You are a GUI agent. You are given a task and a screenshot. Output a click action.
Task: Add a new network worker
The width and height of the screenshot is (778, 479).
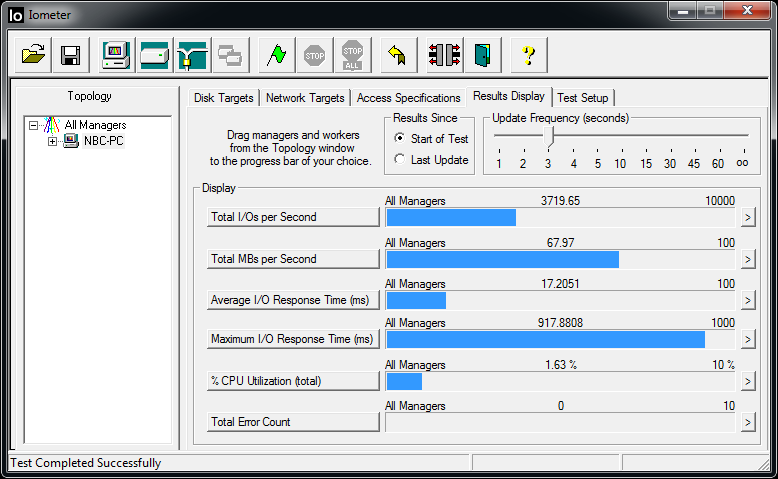(192, 55)
